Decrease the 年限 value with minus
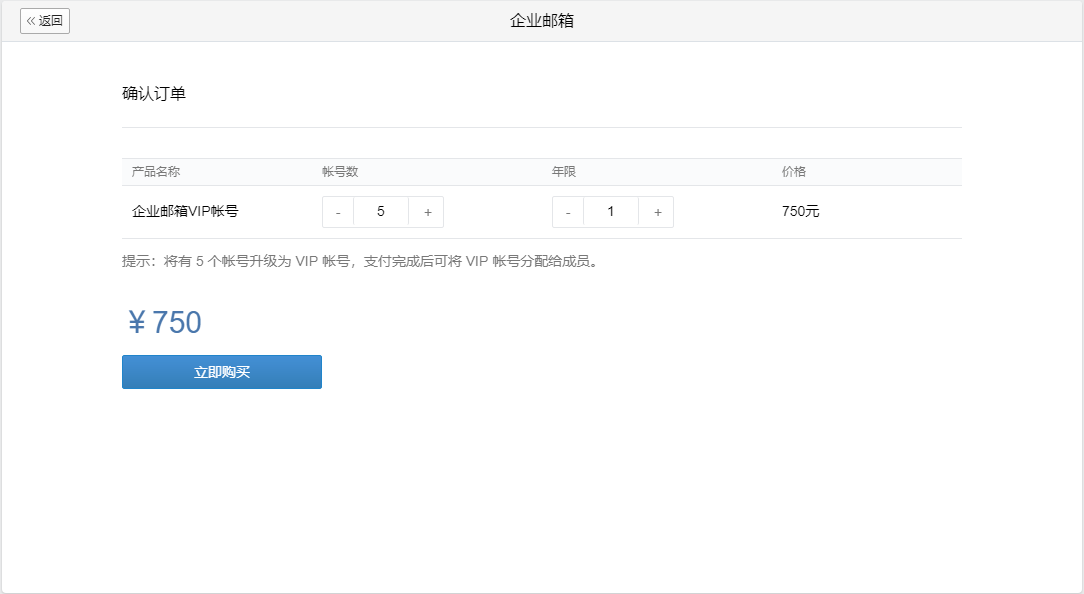Viewport: 1084px width, 594px height. click(x=568, y=212)
